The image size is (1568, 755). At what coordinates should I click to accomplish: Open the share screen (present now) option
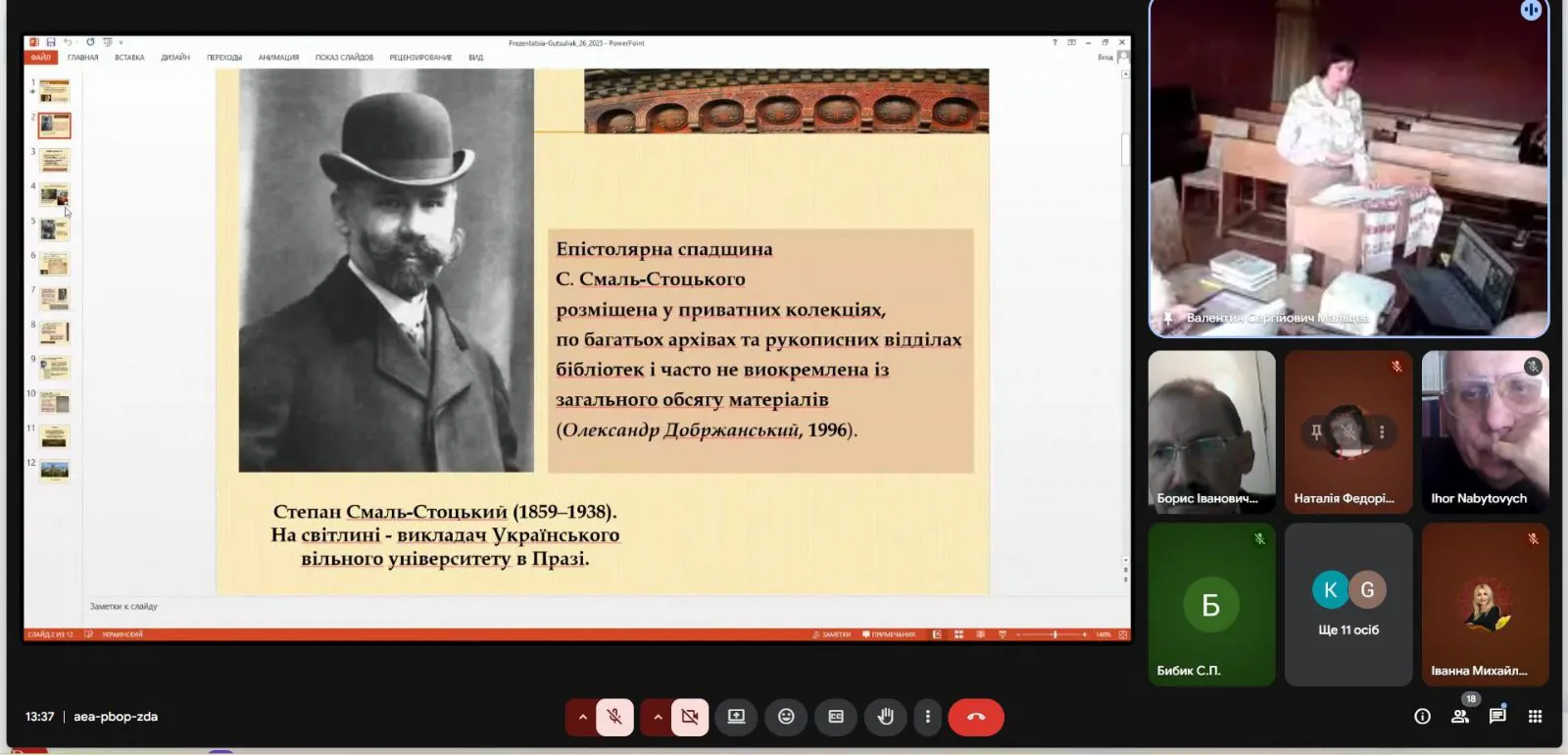pos(736,717)
